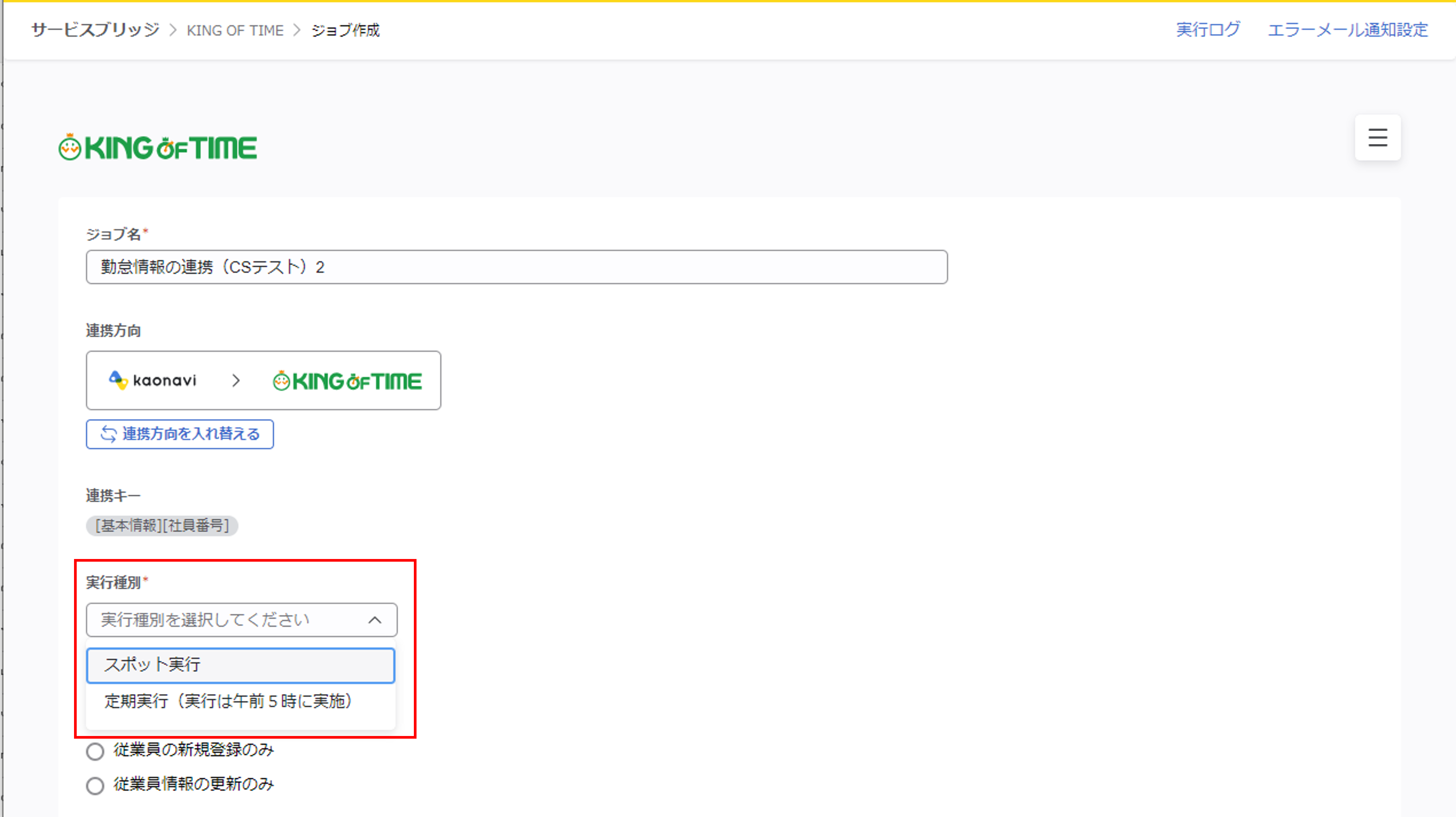Collapse the 実行種別 dropdown chevron
The image size is (1456, 817).
(x=375, y=620)
